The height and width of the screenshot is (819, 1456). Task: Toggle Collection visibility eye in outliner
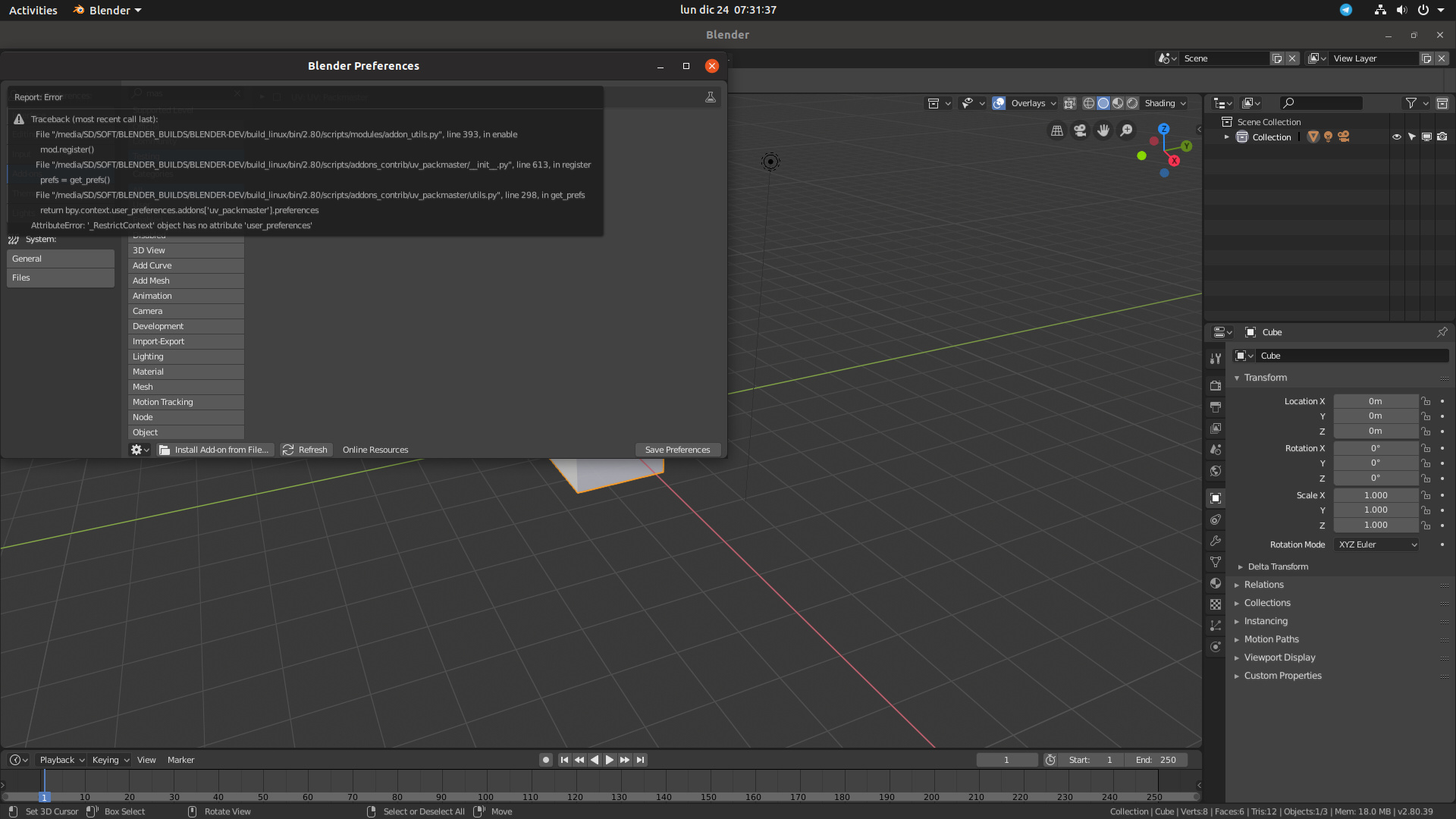[x=1396, y=137]
